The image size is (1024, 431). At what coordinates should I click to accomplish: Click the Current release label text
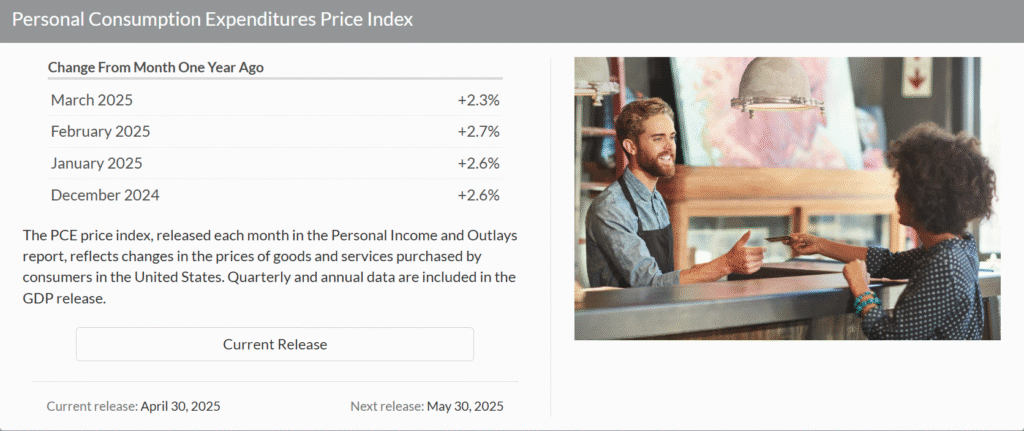[92, 406]
